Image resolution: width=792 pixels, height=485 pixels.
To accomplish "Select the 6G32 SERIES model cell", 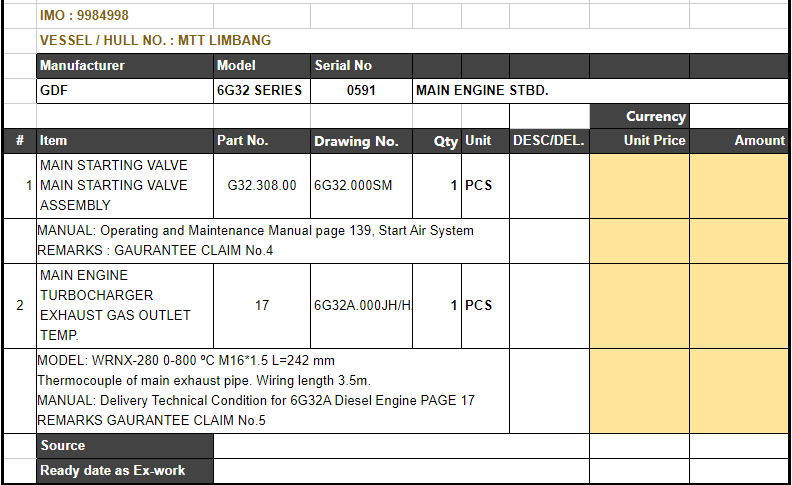I will [261, 91].
